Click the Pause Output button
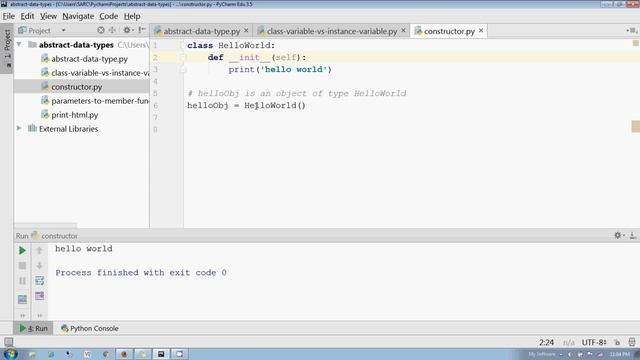This screenshot has width=640, height=360. (x=22, y=281)
